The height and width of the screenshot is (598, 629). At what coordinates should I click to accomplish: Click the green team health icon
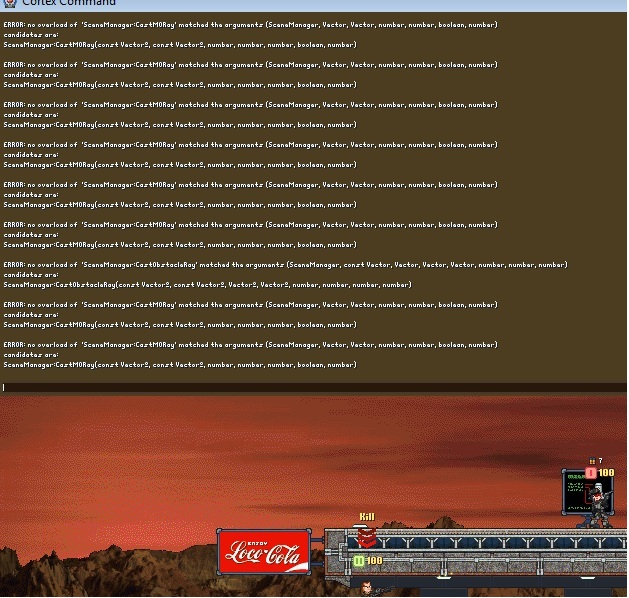click(x=358, y=561)
